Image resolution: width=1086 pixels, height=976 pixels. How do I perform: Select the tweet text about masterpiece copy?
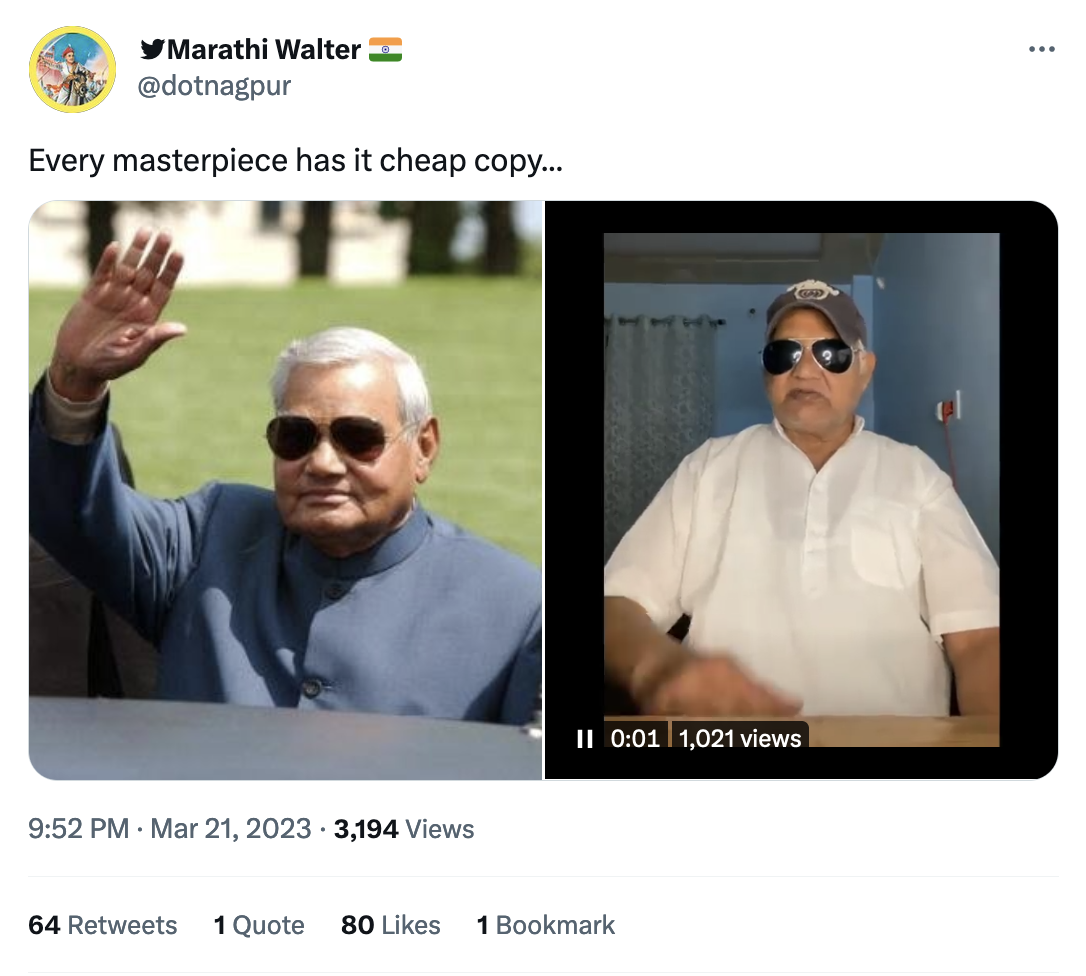click(x=296, y=160)
